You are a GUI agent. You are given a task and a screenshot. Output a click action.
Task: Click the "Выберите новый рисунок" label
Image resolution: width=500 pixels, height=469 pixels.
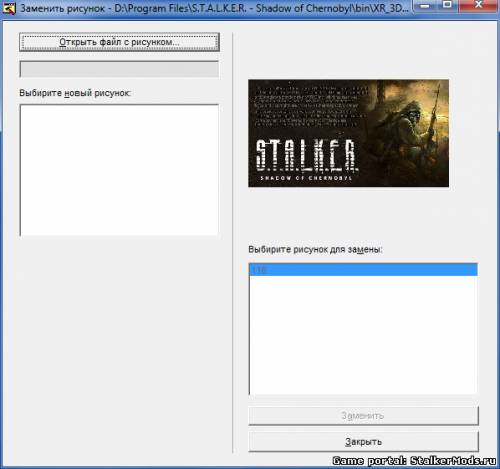75,93
